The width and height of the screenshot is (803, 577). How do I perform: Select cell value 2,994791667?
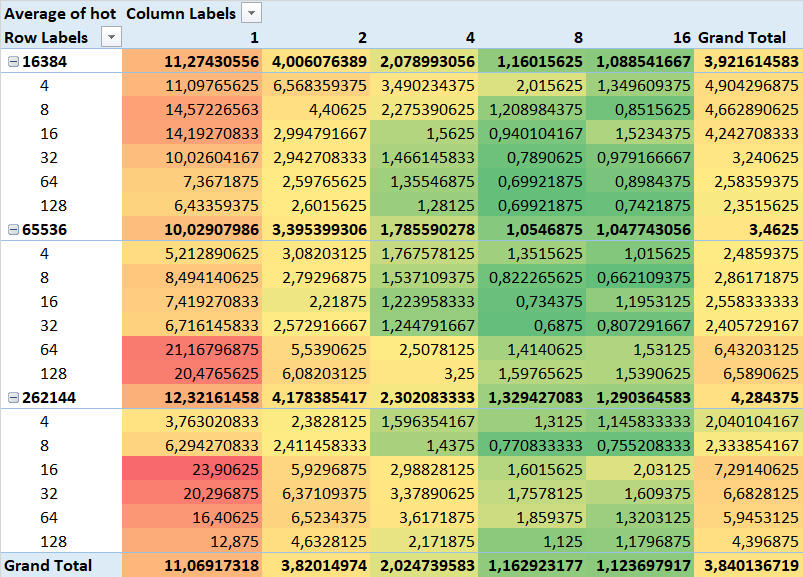(x=320, y=134)
